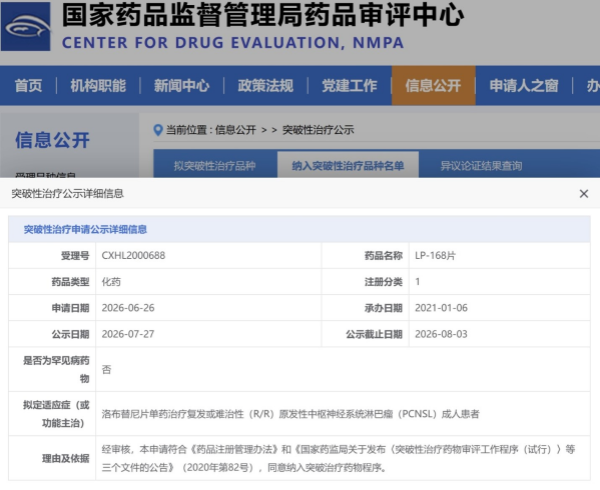The width and height of the screenshot is (600, 490).
Task: Click the 公示截止日期 field label
Action: [x=374, y=334]
